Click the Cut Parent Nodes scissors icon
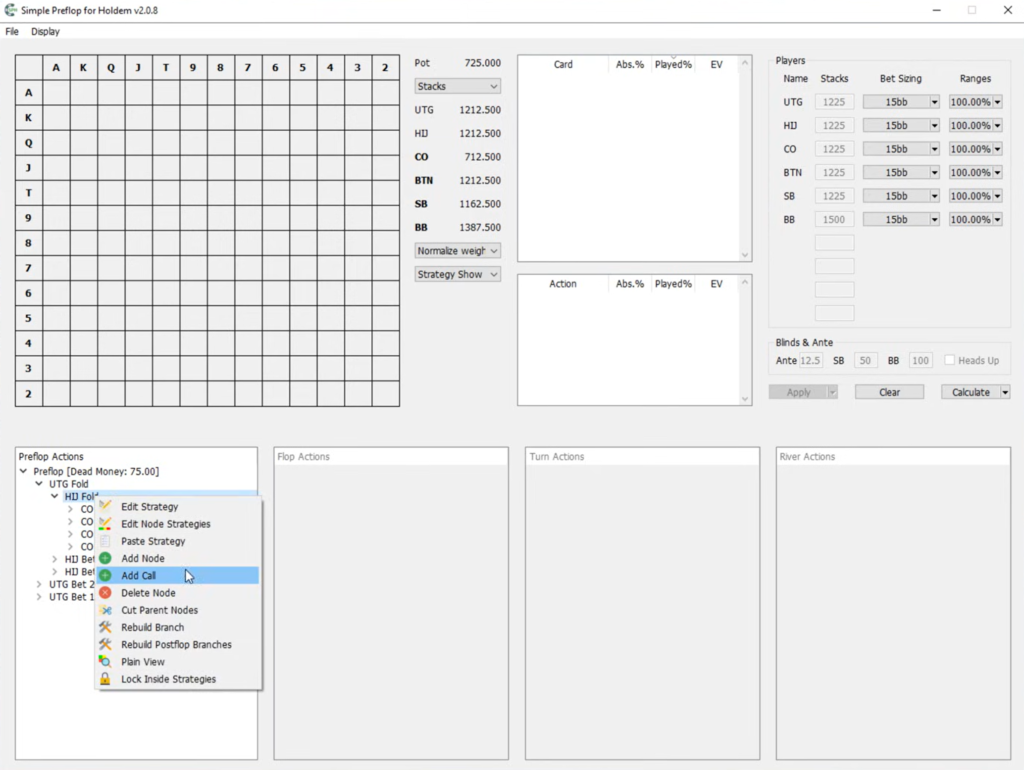Image resolution: width=1024 pixels, height=770 pixels. [x=105, y=610]
